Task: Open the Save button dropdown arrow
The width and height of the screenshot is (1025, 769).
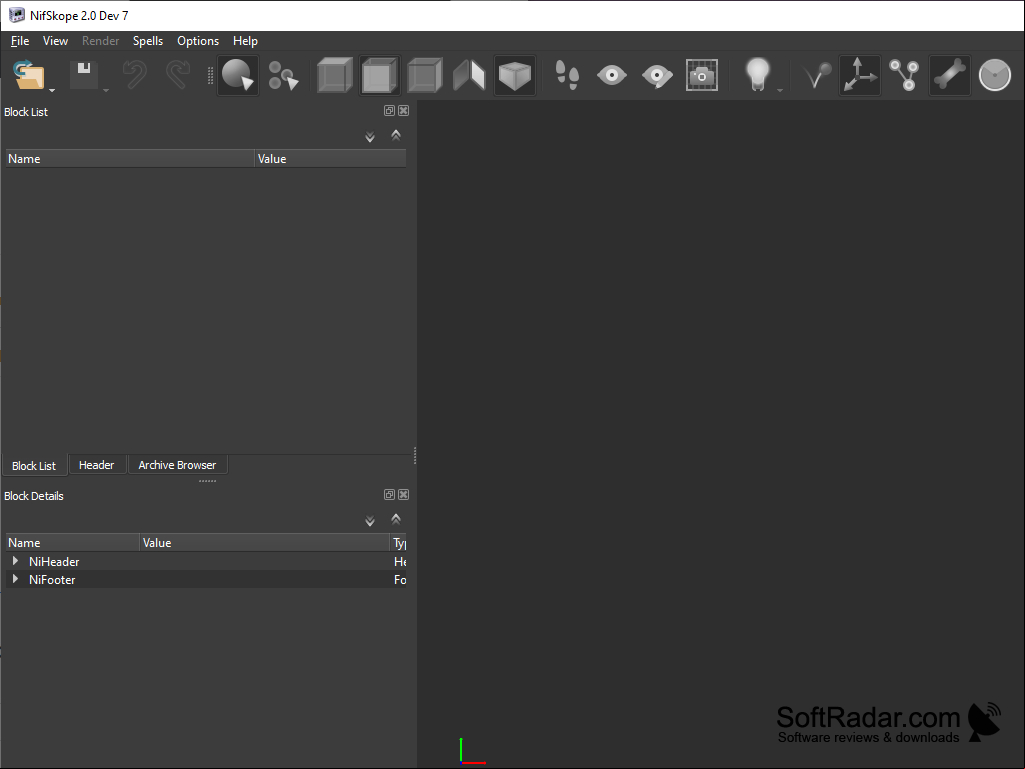Action: [106, 90]
